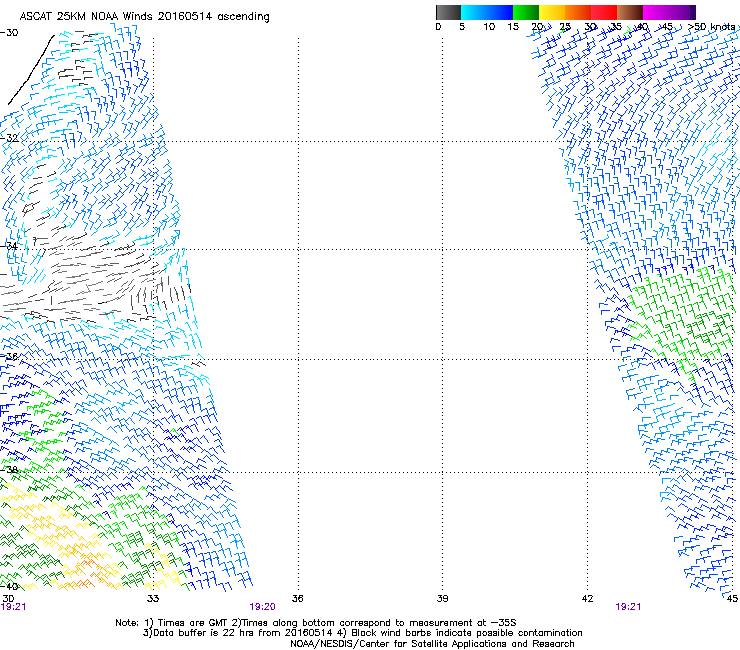Screen dimensions: 740x650
Task: Pick the cyan-to-blue 5–15 knots legend gradient
Action: point(487,12)
